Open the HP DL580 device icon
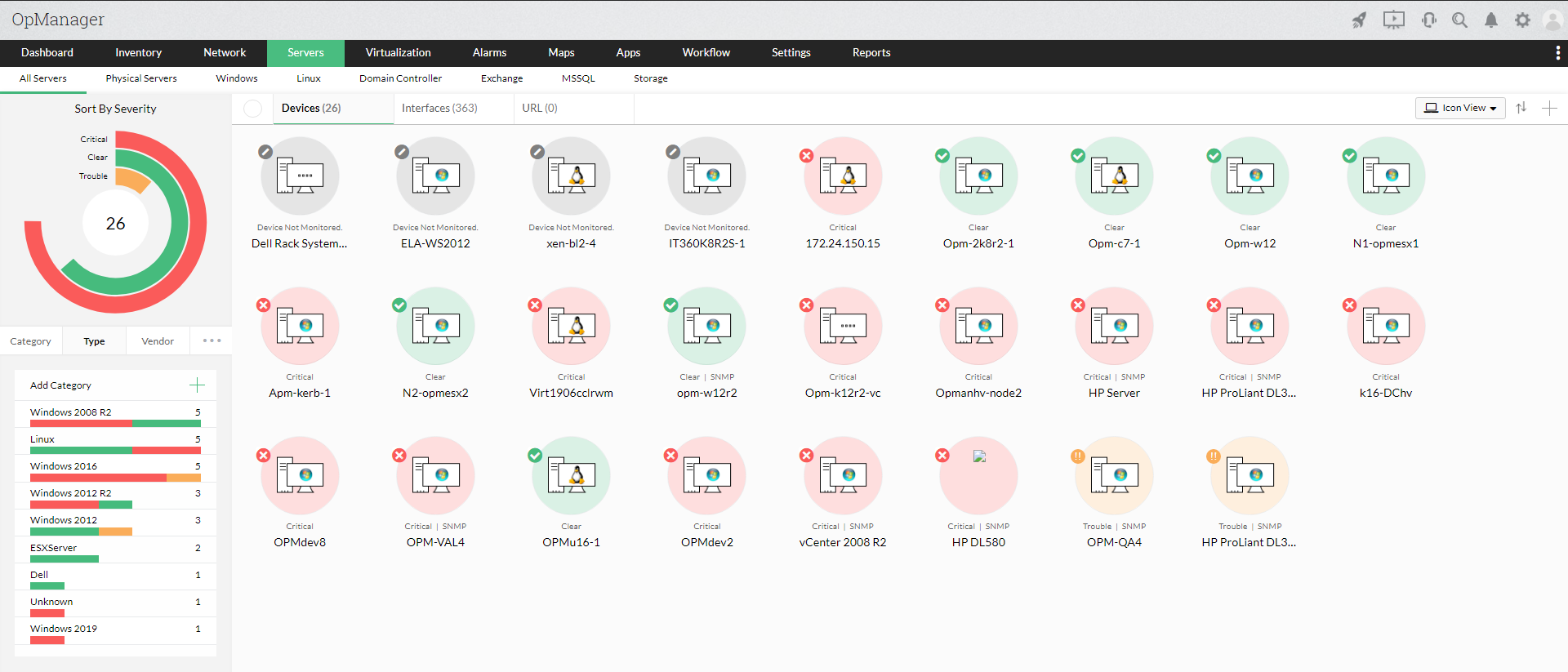Viewport: 1568px width, 672px height. point(978,475)
